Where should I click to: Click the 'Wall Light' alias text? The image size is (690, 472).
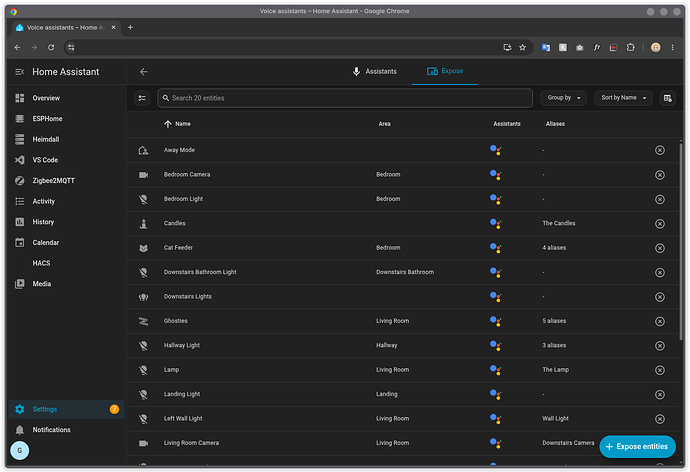point(555,419)
